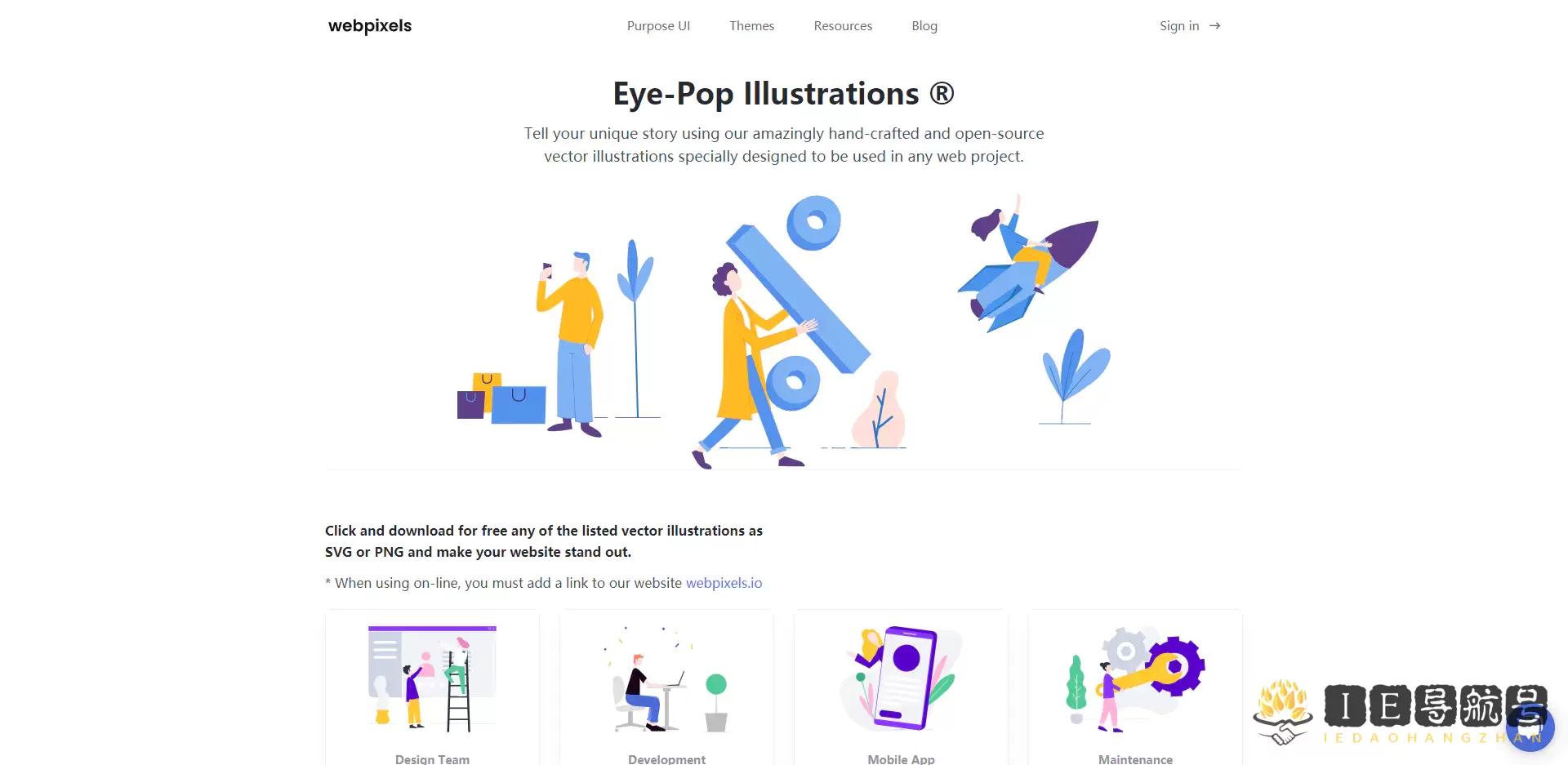This screenshot has width=1568, height=765.
Task: Click the Eye-Pop Illustrations heading
Action: 783,94
